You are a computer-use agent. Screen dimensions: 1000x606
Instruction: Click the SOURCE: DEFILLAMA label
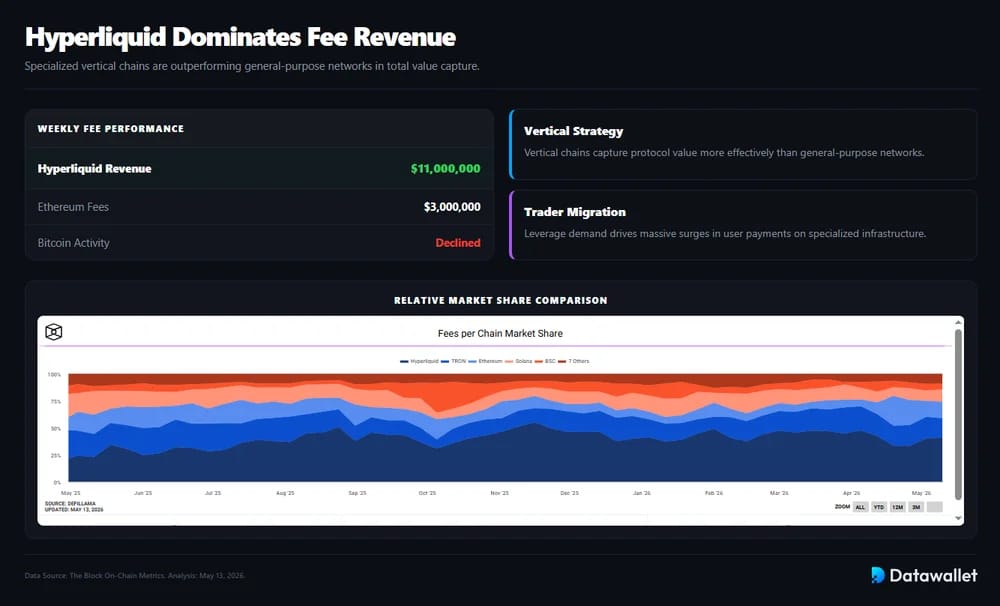pos(70,503)
